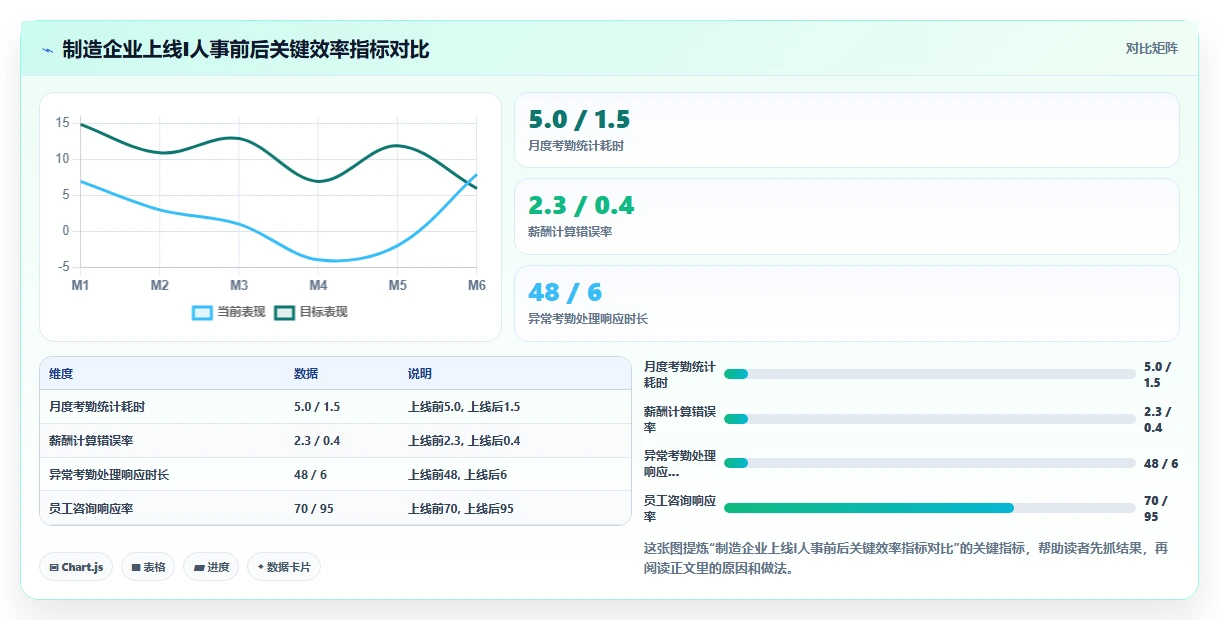Image resolution: width=1219 pixels, height=620 pixels.
Task: Click the 当前表现 light blue legend swatch
Action: [x=202, y=312]
